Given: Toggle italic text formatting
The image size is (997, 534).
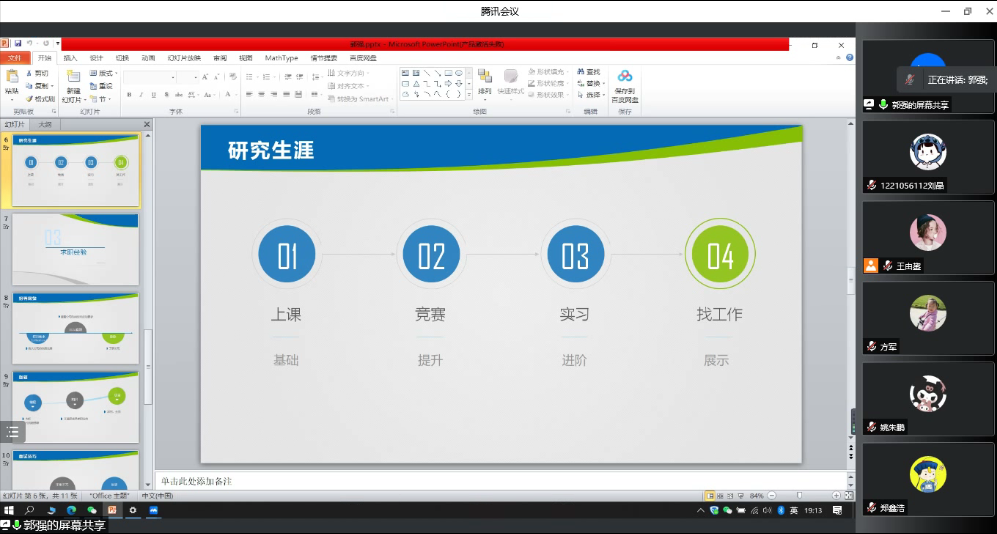Looking at the screenshot, I should (141, 95).
